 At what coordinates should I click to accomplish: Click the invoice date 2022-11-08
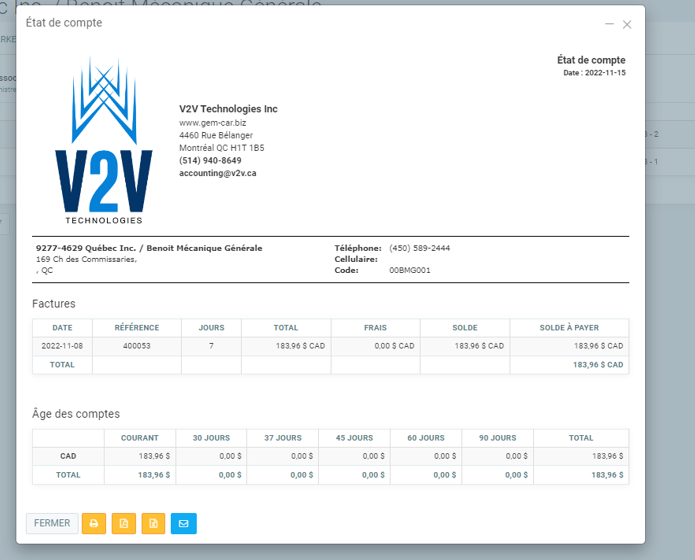click(x=62, y=346)
